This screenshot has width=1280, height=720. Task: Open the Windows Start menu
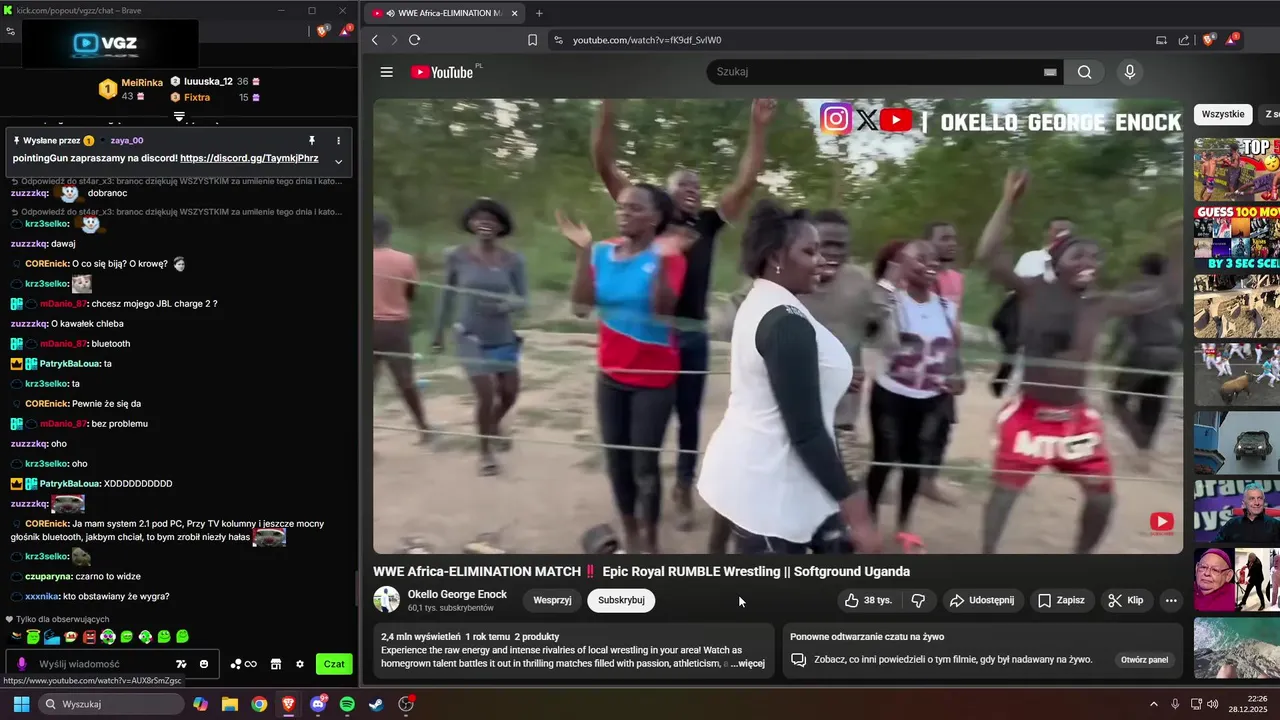[x=21, y=704]
